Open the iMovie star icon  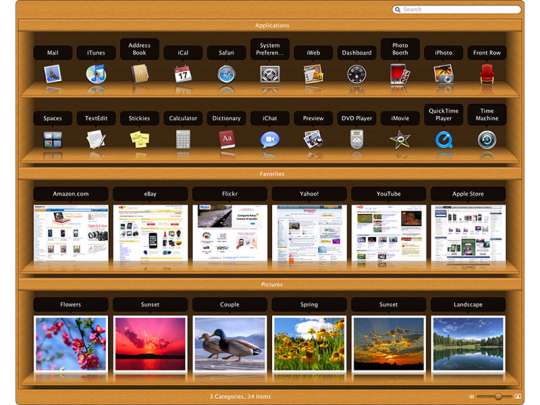pyautogui.click(x=400, y=140)
